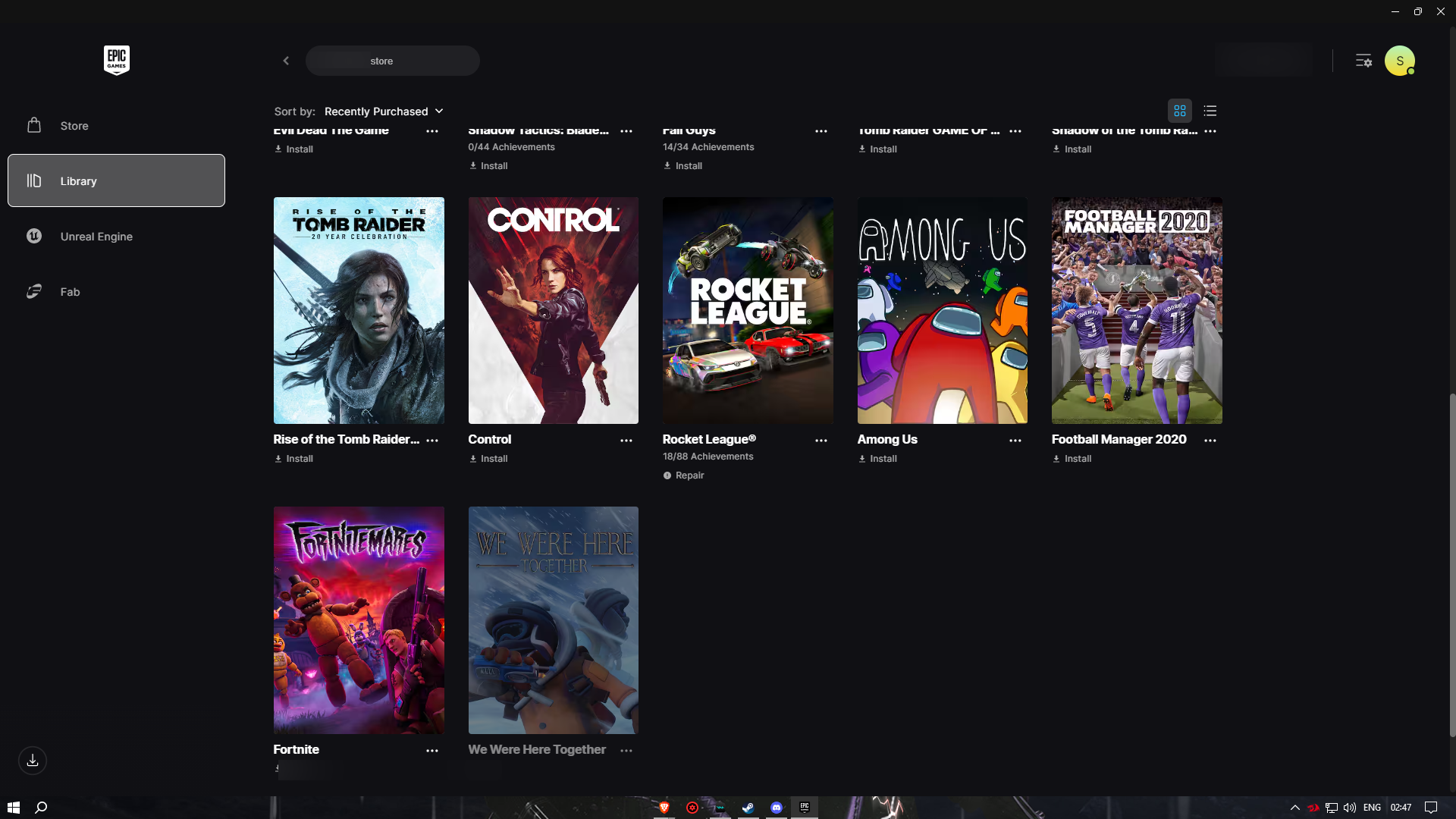Image resolution: width=1456 pixels, height=819 pixels.
Task: Repair Rocket League
Action: (683, 475)
